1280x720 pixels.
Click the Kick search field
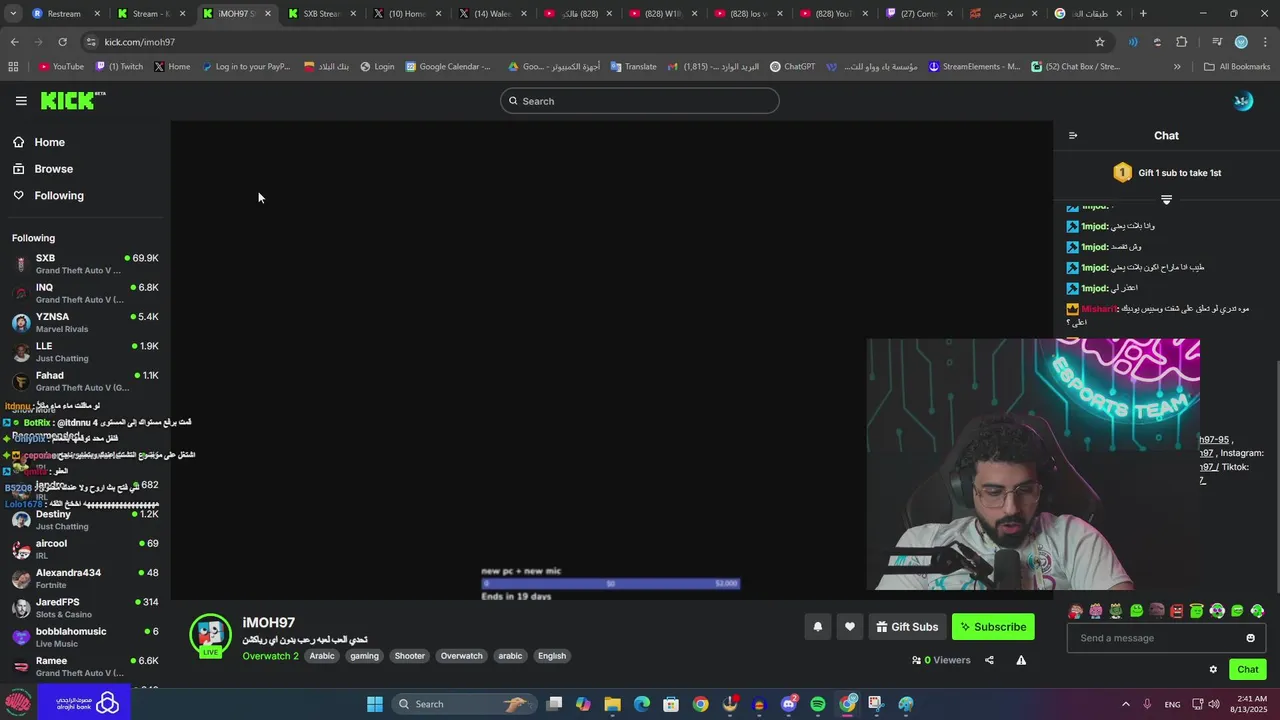(640, 101)
